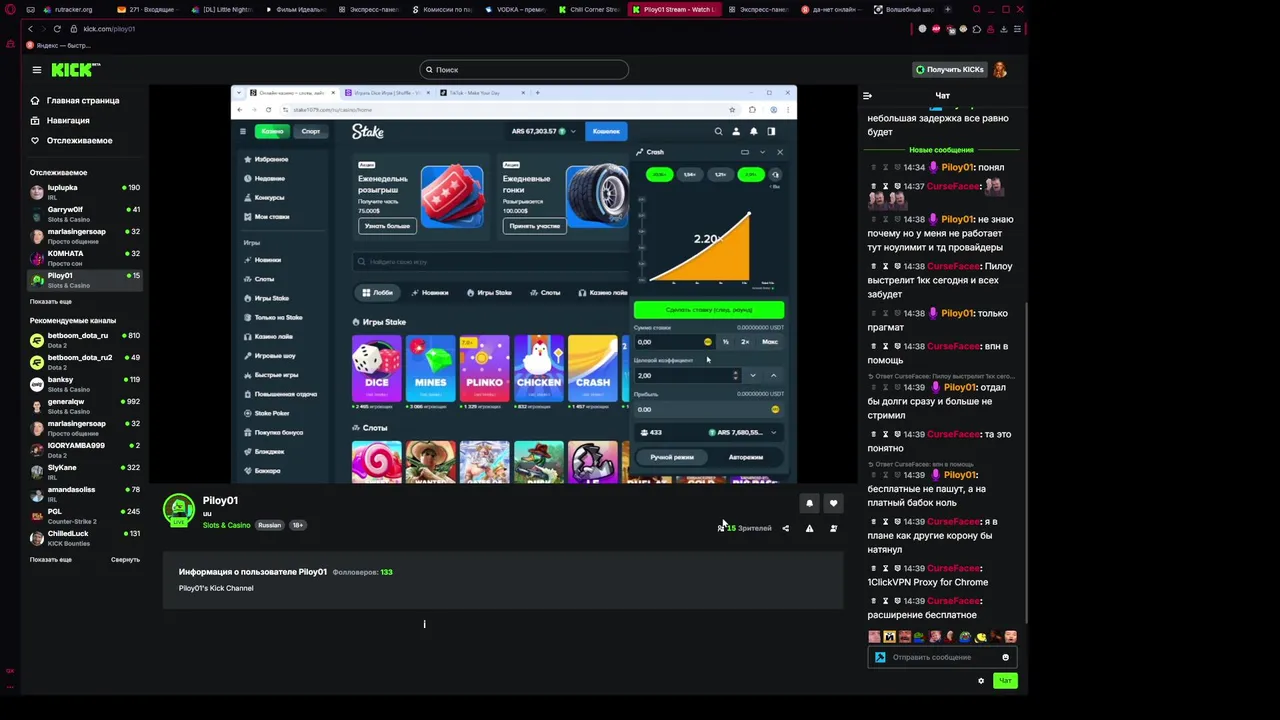Select Лобби category tab
The image size is (1280, 720).
(377, 293)
